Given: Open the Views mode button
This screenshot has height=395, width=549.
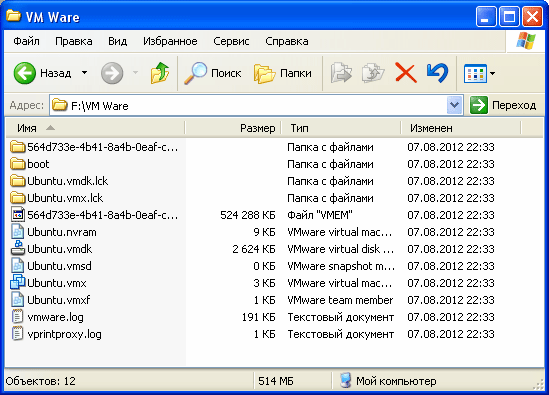Looking at the screenshot, I should pos(475,74).
